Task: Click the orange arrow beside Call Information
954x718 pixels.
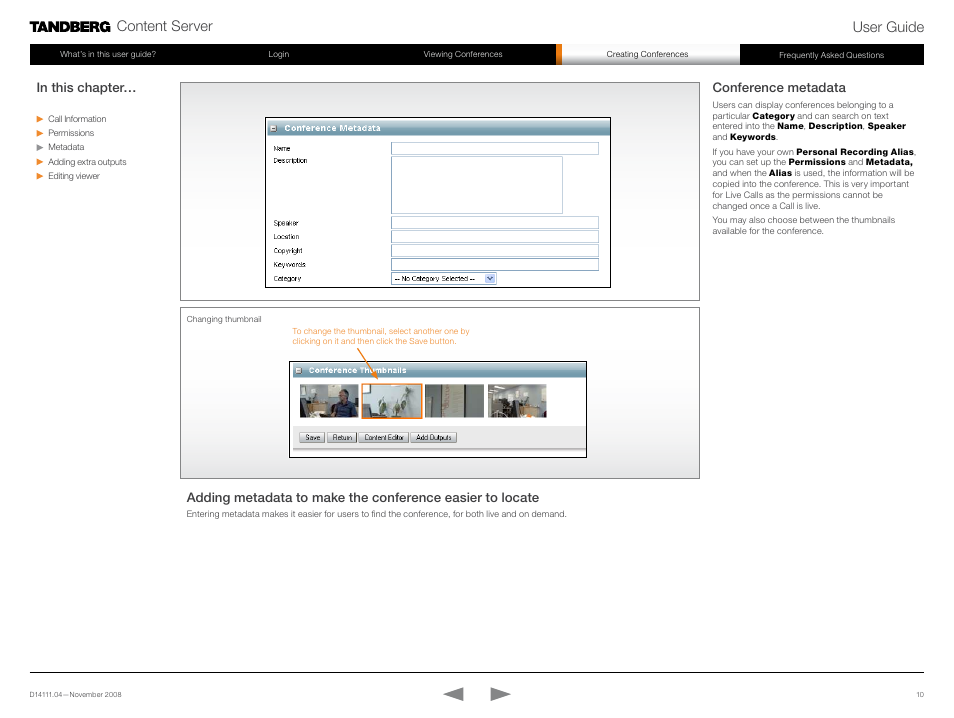Action: tap(40, 119)
